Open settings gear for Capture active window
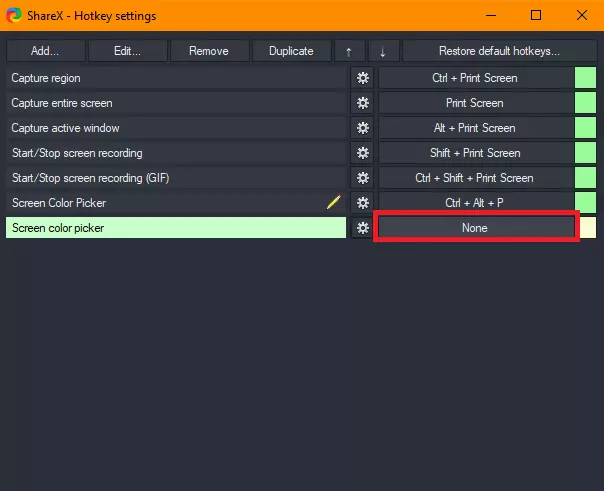 (x=363, y=128)
